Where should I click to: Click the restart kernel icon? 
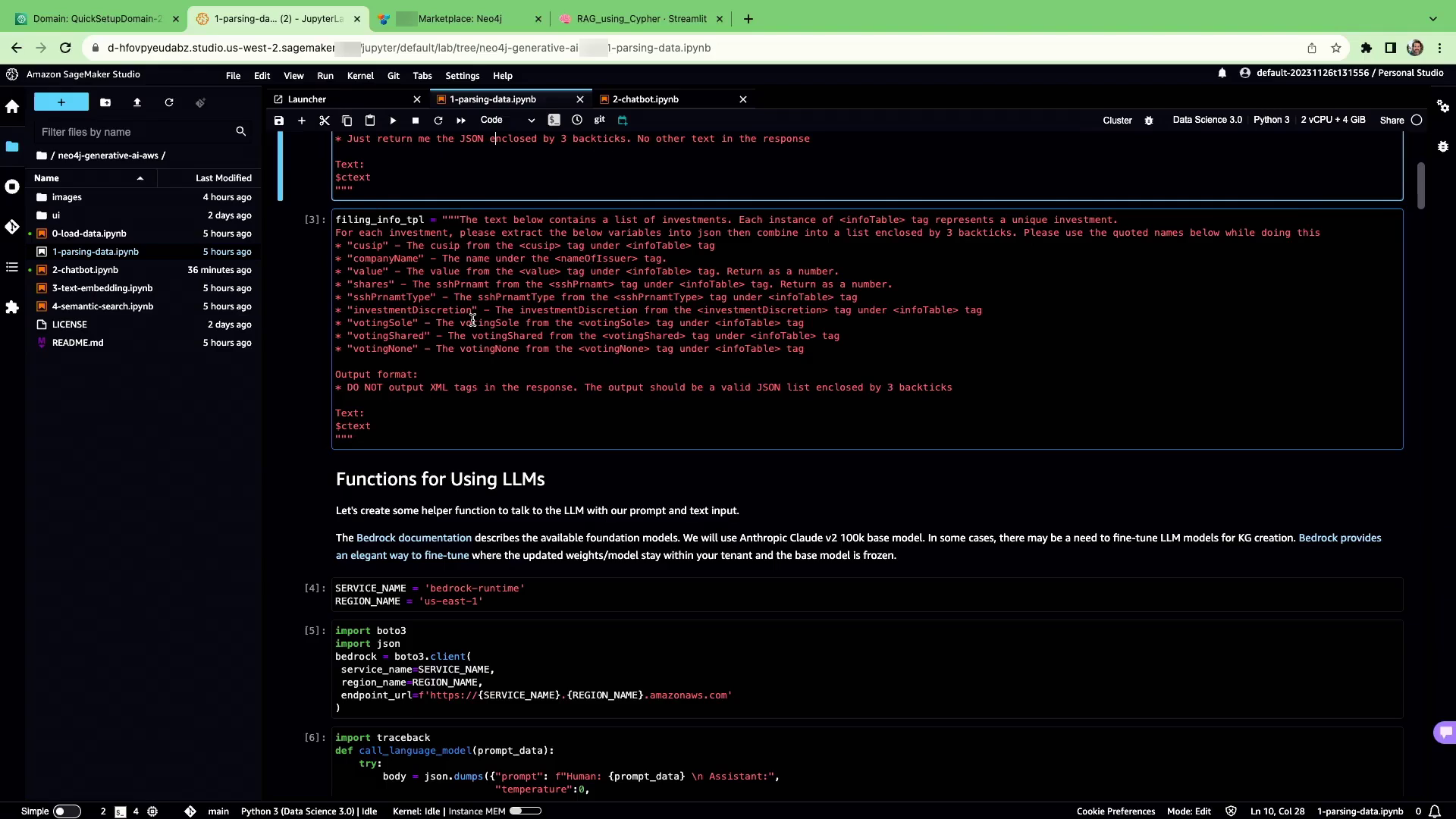coord(438,121)
